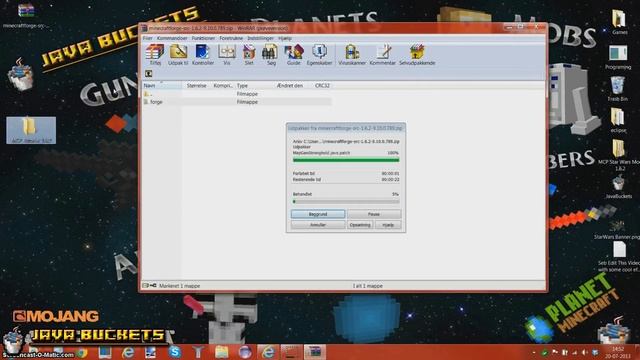
Task: Click the Kommentar toolbar icon
Action: pos(382,55)
